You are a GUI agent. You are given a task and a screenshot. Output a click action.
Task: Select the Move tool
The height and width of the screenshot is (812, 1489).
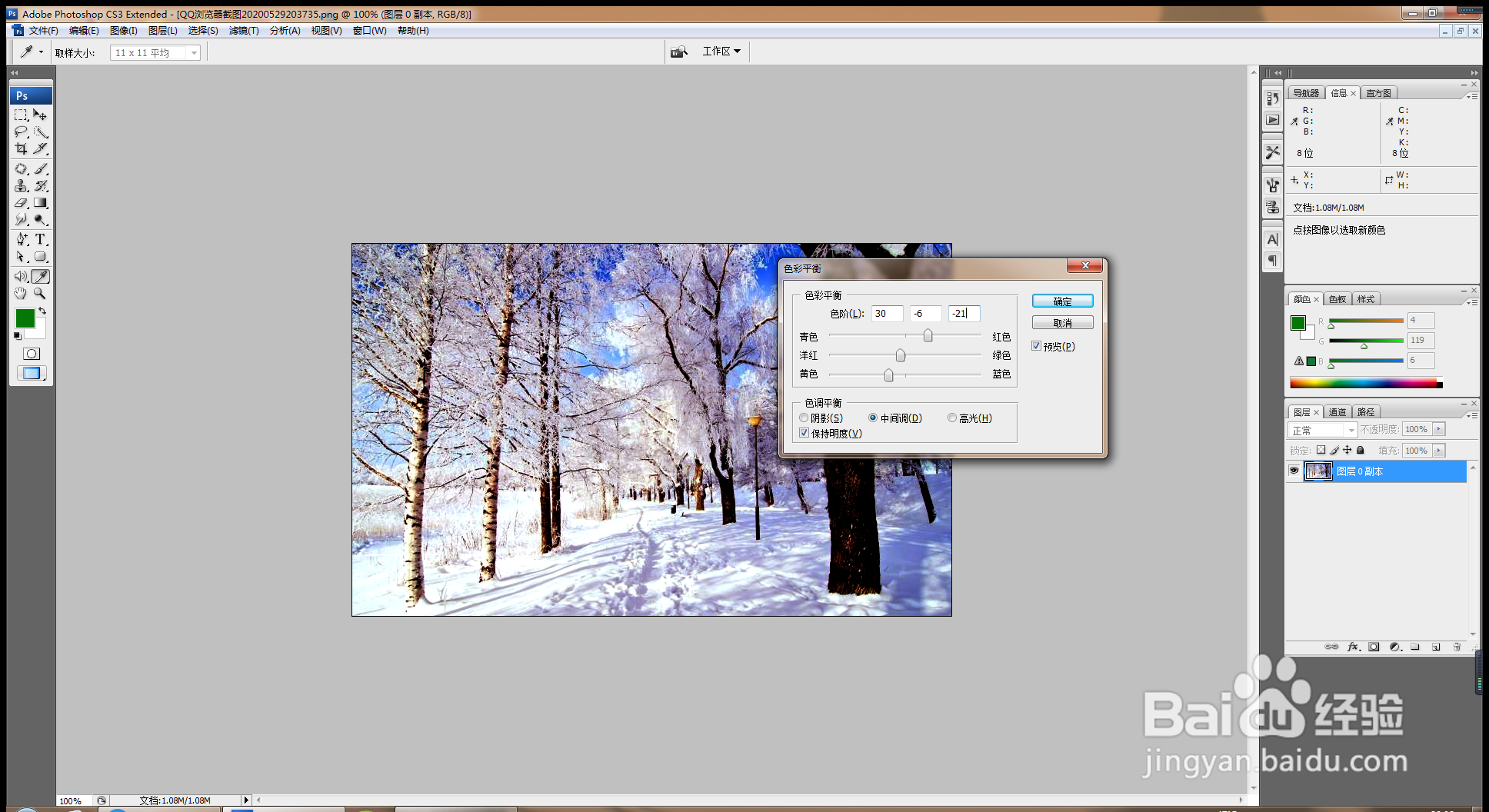click(41, 115)
